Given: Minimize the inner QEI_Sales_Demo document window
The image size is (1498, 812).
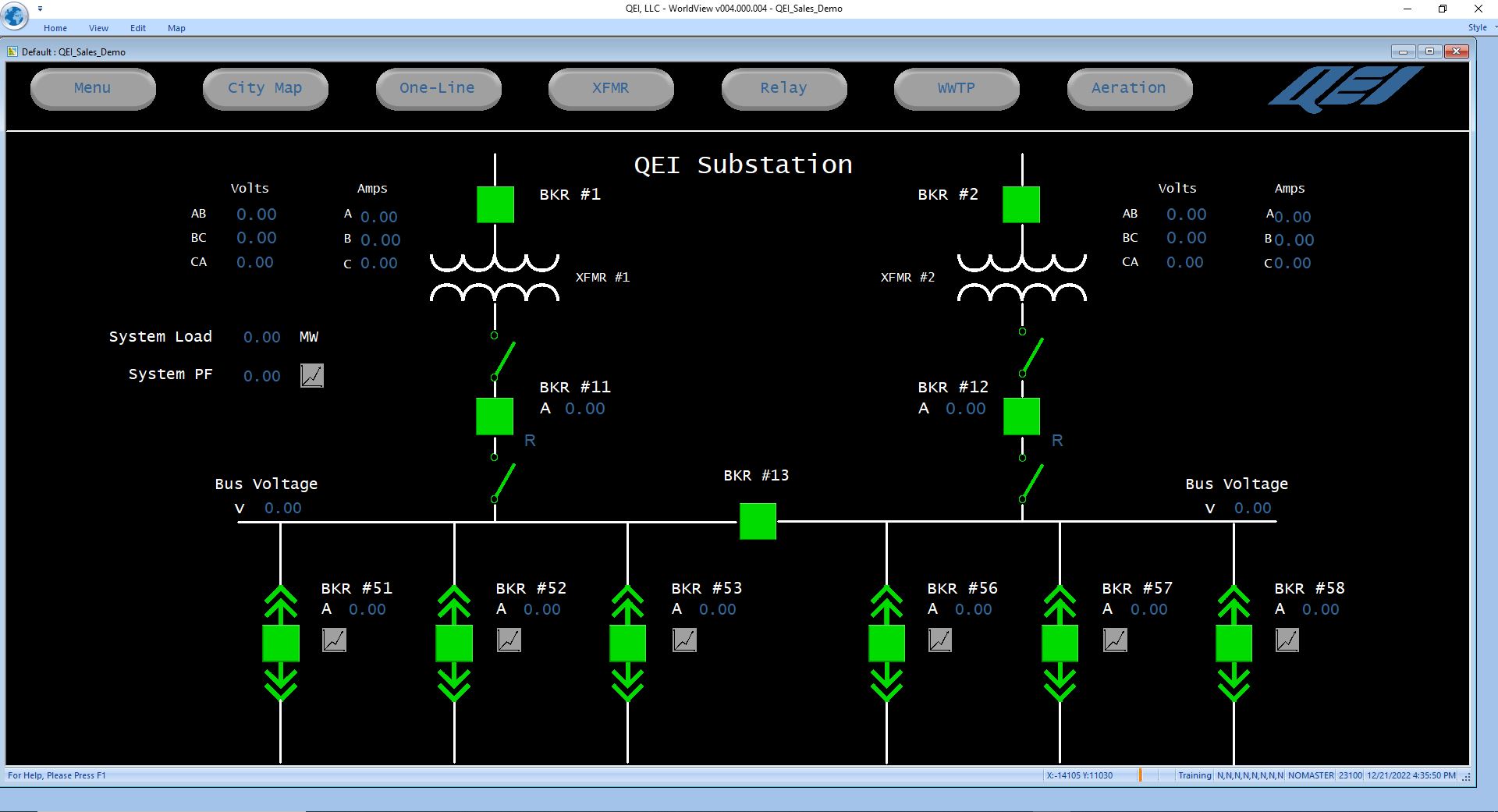Looking at the screenshot, I should (x=1403, y=51).
